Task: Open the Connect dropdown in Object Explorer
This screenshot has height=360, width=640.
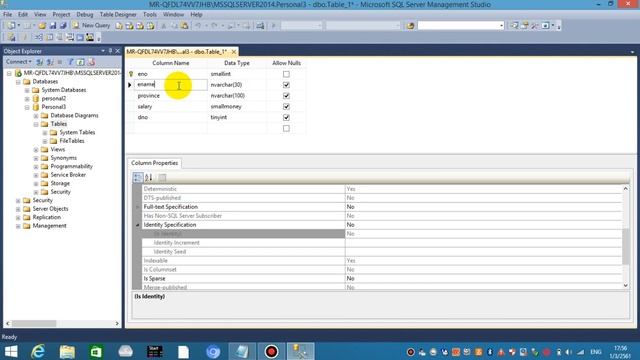Action: (x=18, y=62)
